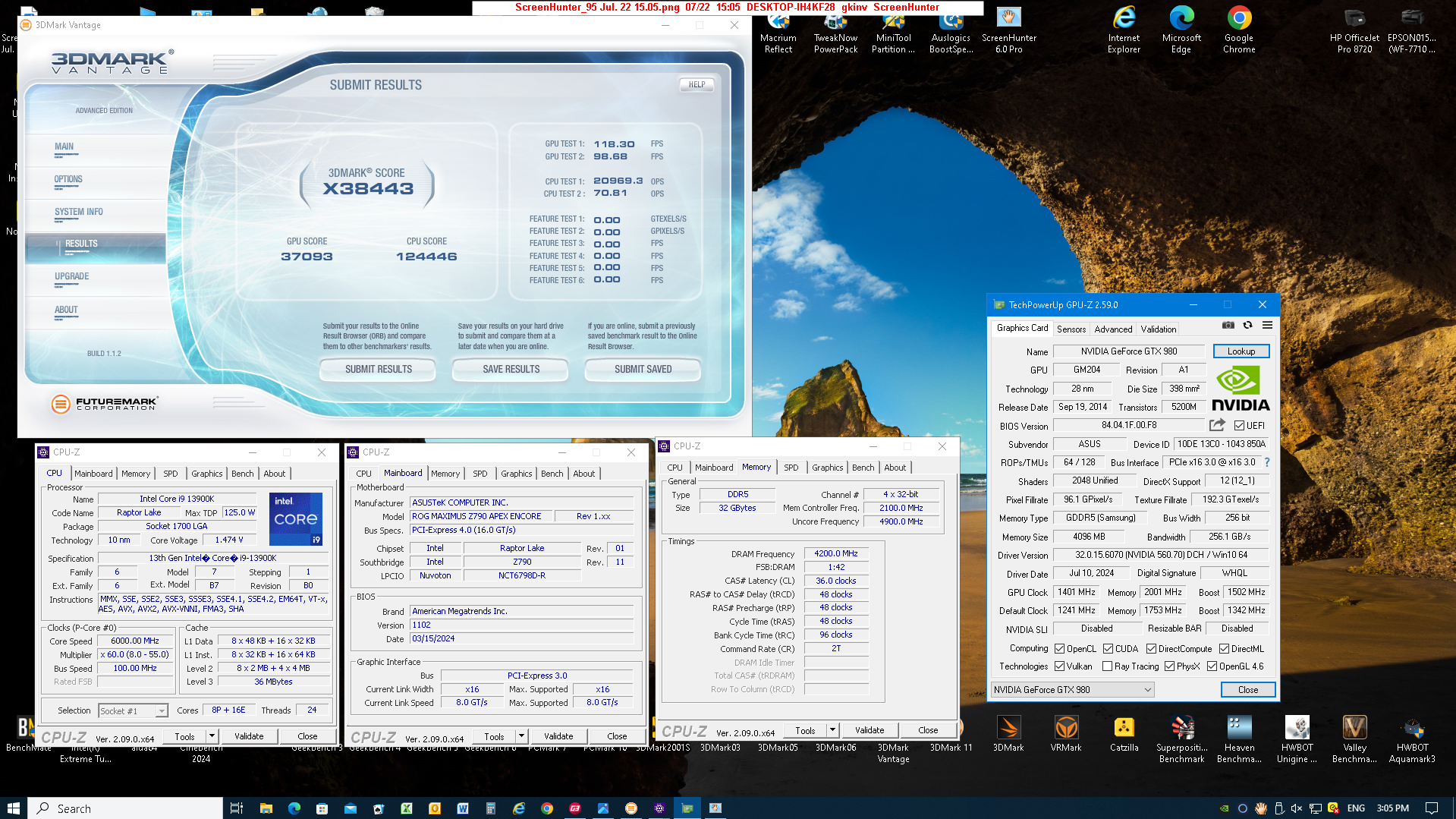
Task: Click the SUBMIT RESULTS button
Action: [x=378, y=369]
